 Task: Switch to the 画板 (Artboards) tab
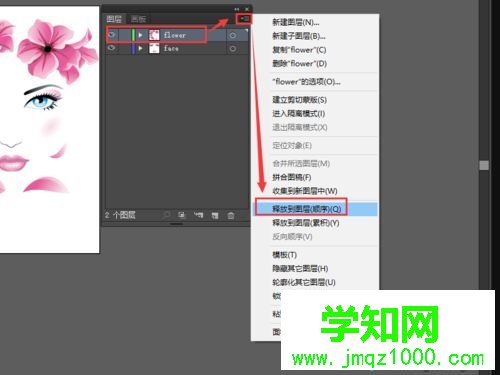[x=138, y=19]
